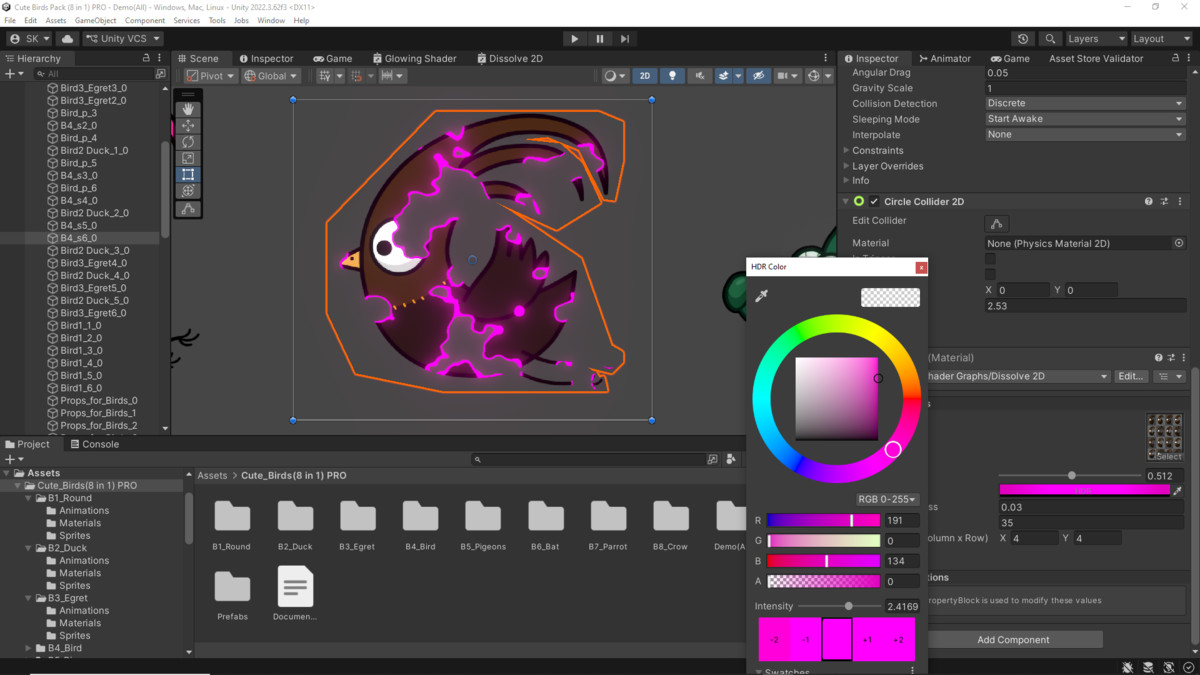The width and height of the screenshot is (1200, 675).
Task: Click the Play button
Action: (x=574, y=39)
